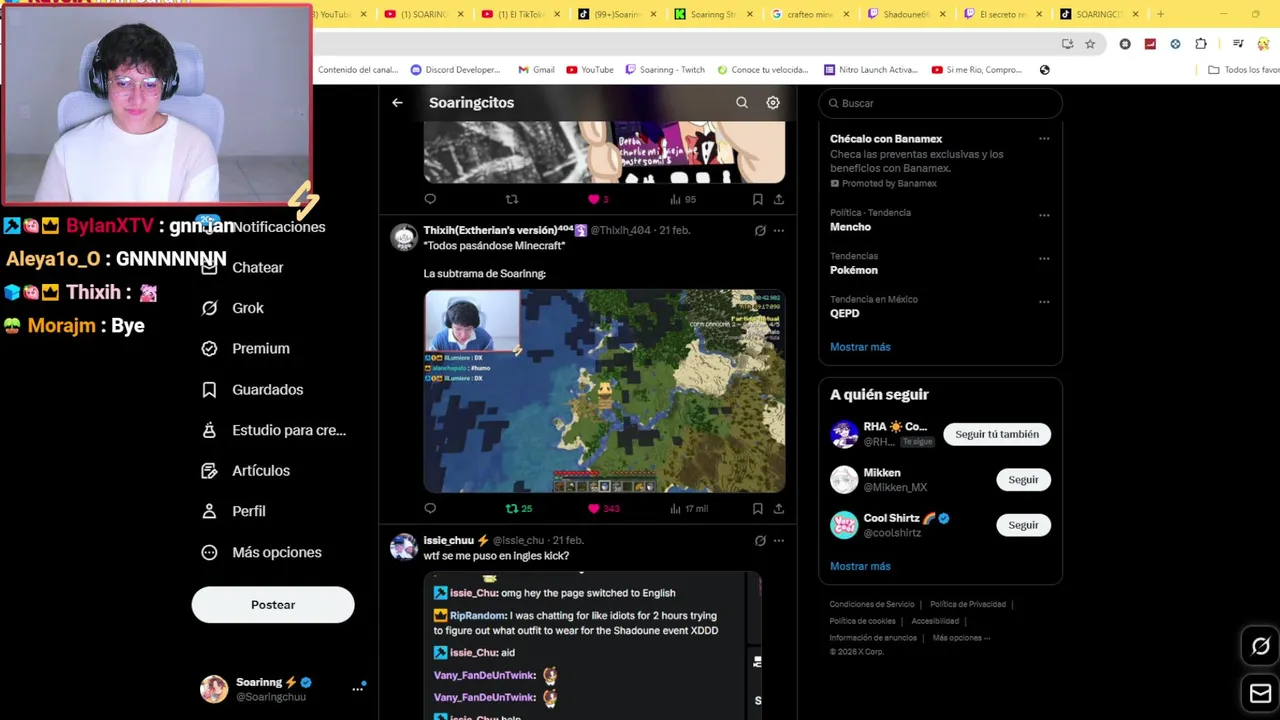Share the top tweet above Thixih's
Image resolution: width=1280 pixels, height=720 pixels.
778,200
